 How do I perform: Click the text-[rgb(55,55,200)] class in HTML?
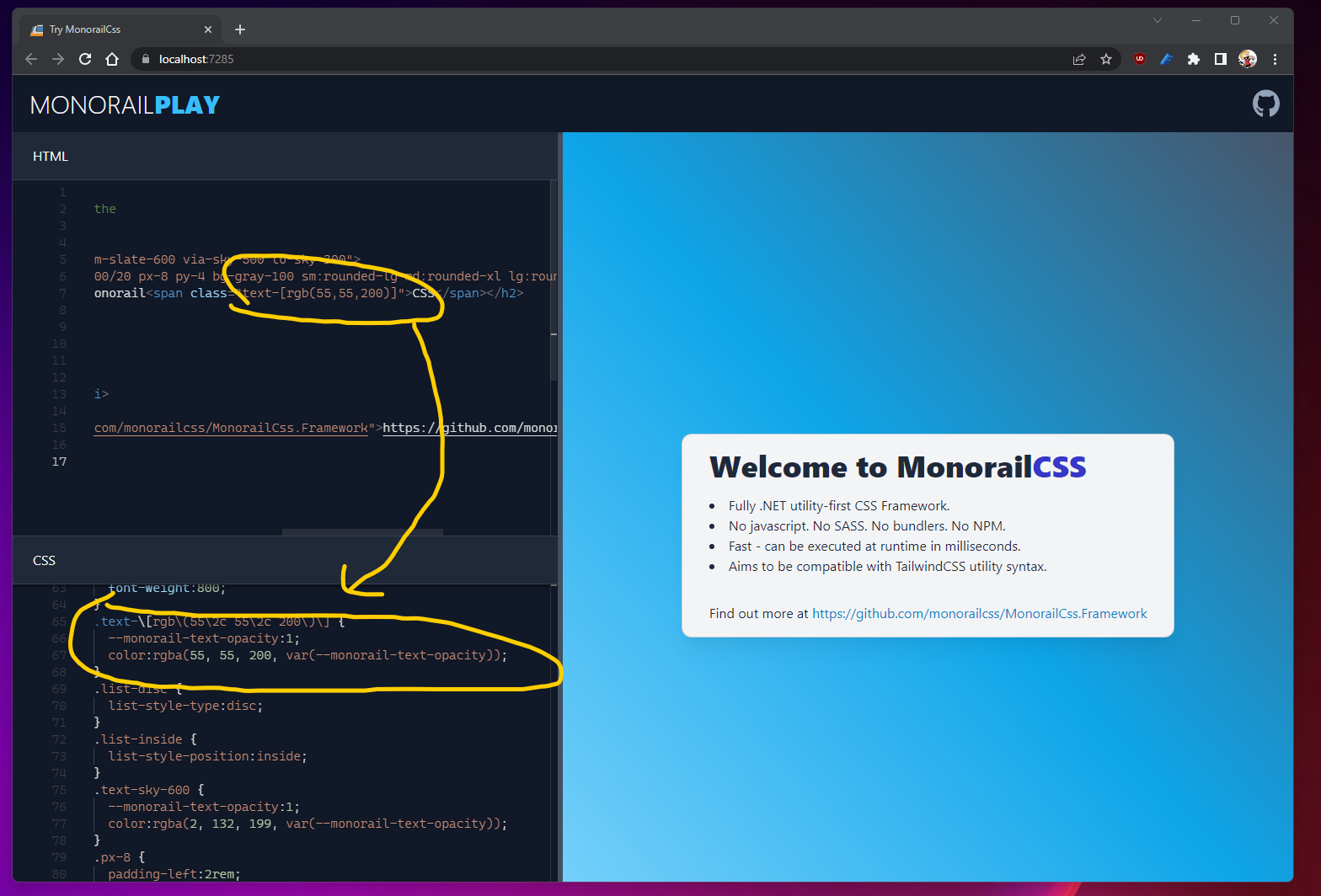[x=320, y=293]
